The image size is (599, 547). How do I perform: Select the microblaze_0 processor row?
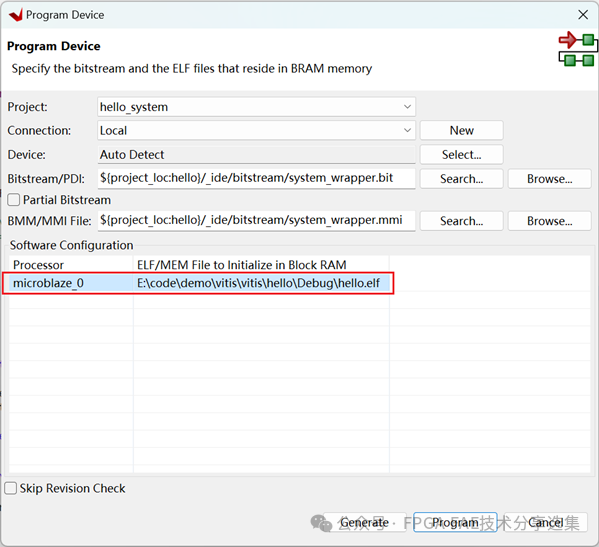(198, 283)
